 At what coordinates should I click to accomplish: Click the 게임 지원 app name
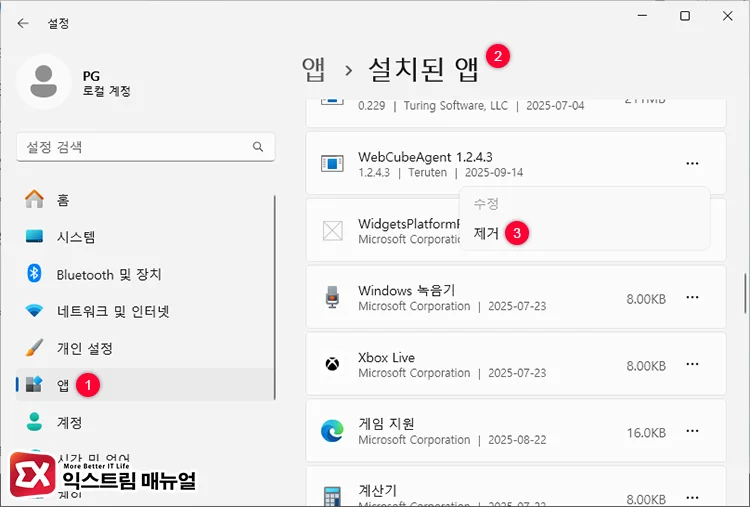coord(386,424)
